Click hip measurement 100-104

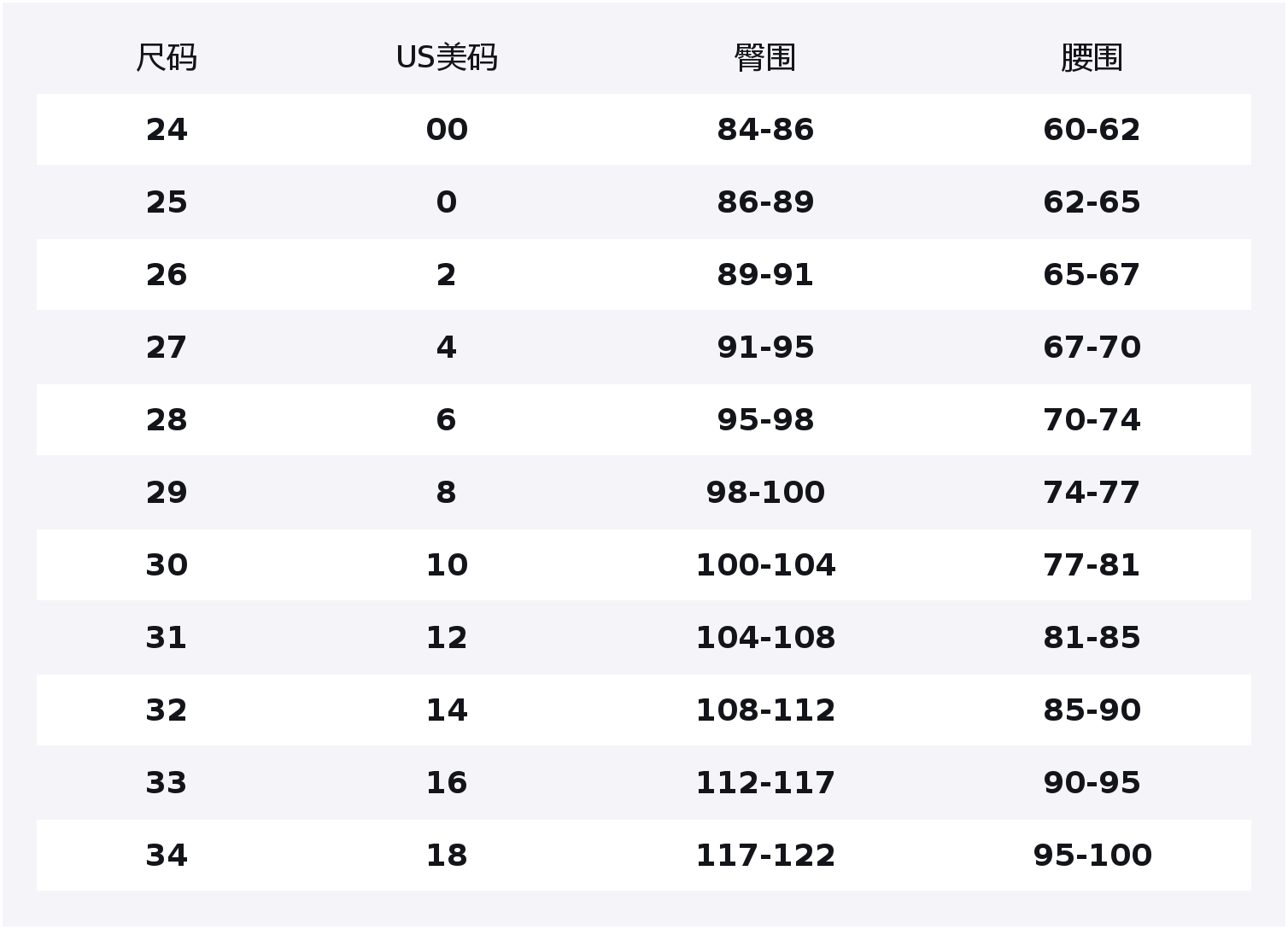[765, 565]
